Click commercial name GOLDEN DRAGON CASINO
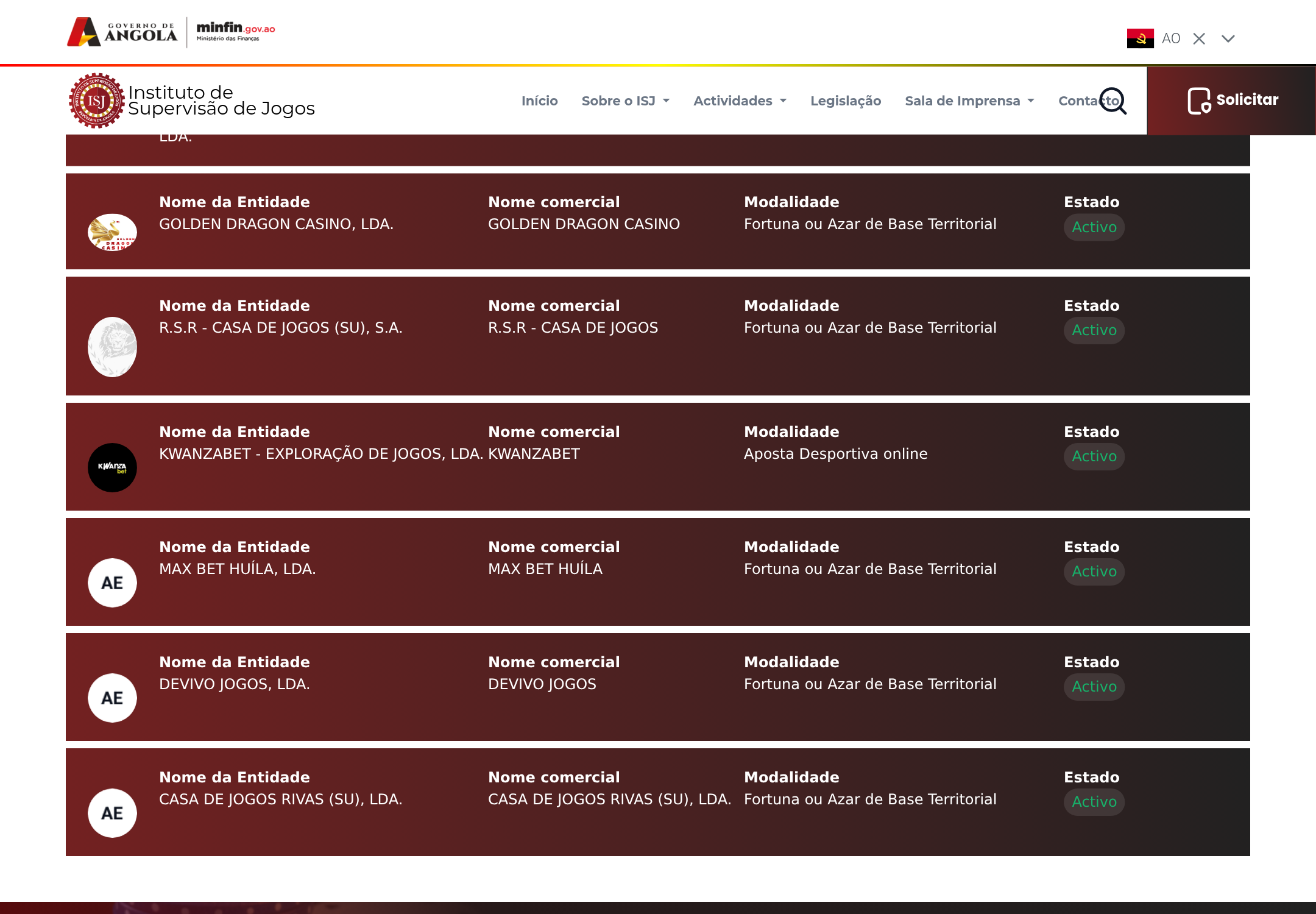Image resolution: width=1316 pixels, height=914 pixels. click(x=584, y=224)
